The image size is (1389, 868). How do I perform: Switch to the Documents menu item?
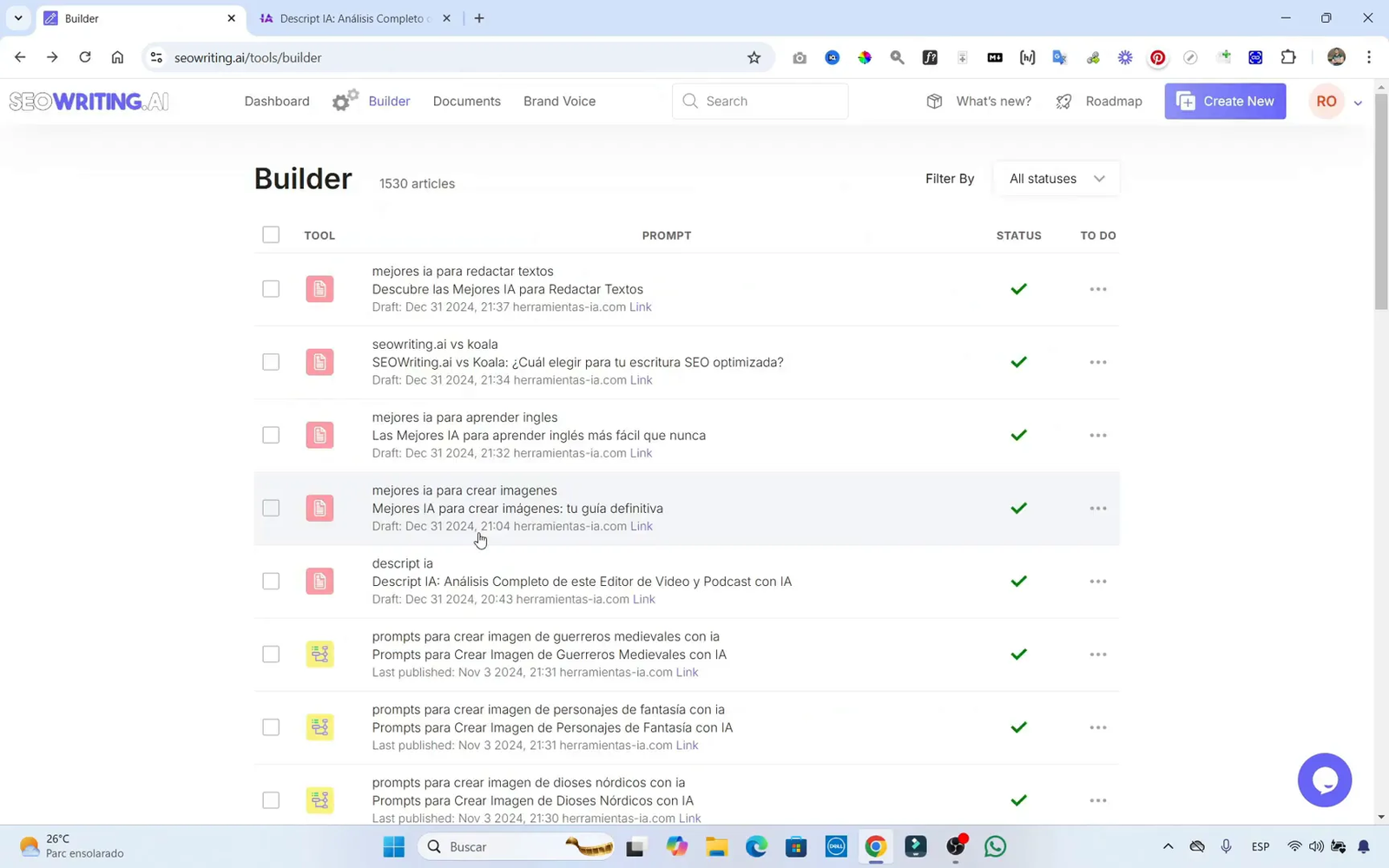[x=466, y=101]
